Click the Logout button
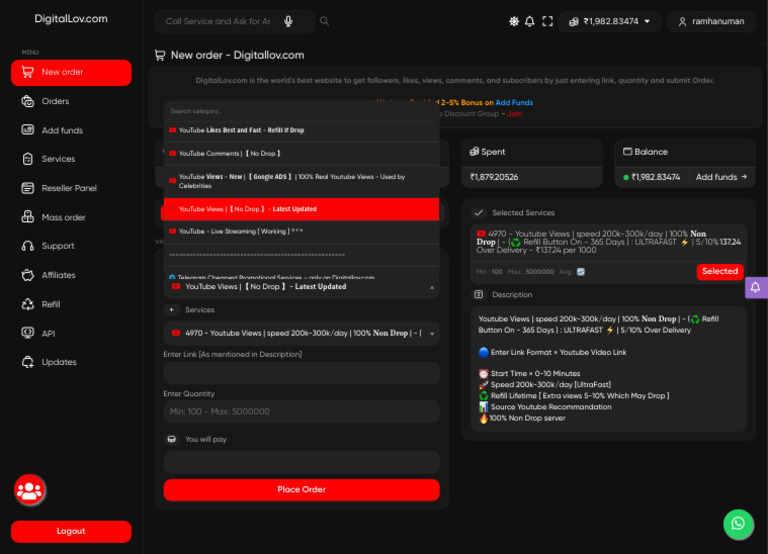This screenshot has width=768, height=554. [x=71, y=531]
